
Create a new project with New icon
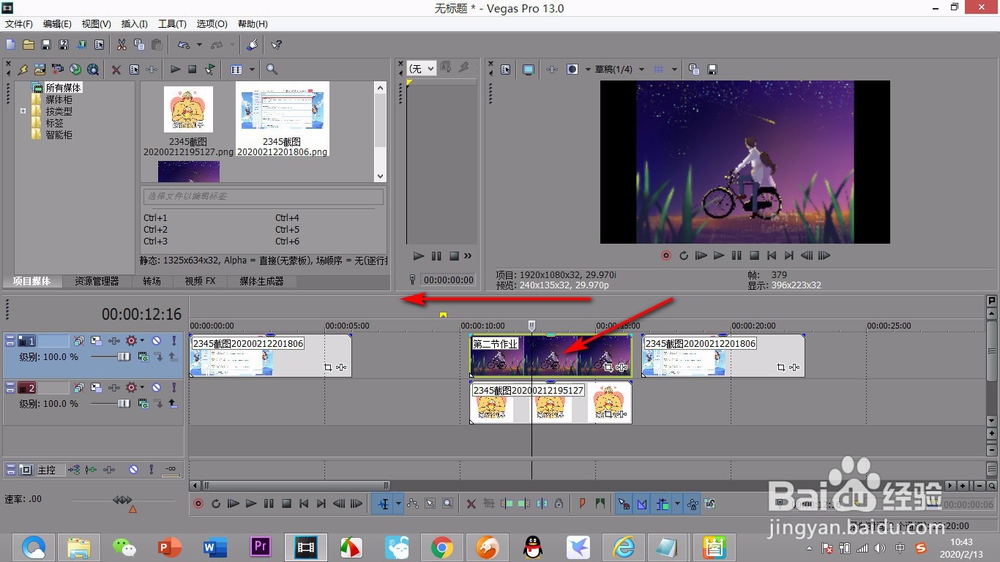tap(11, 45)
